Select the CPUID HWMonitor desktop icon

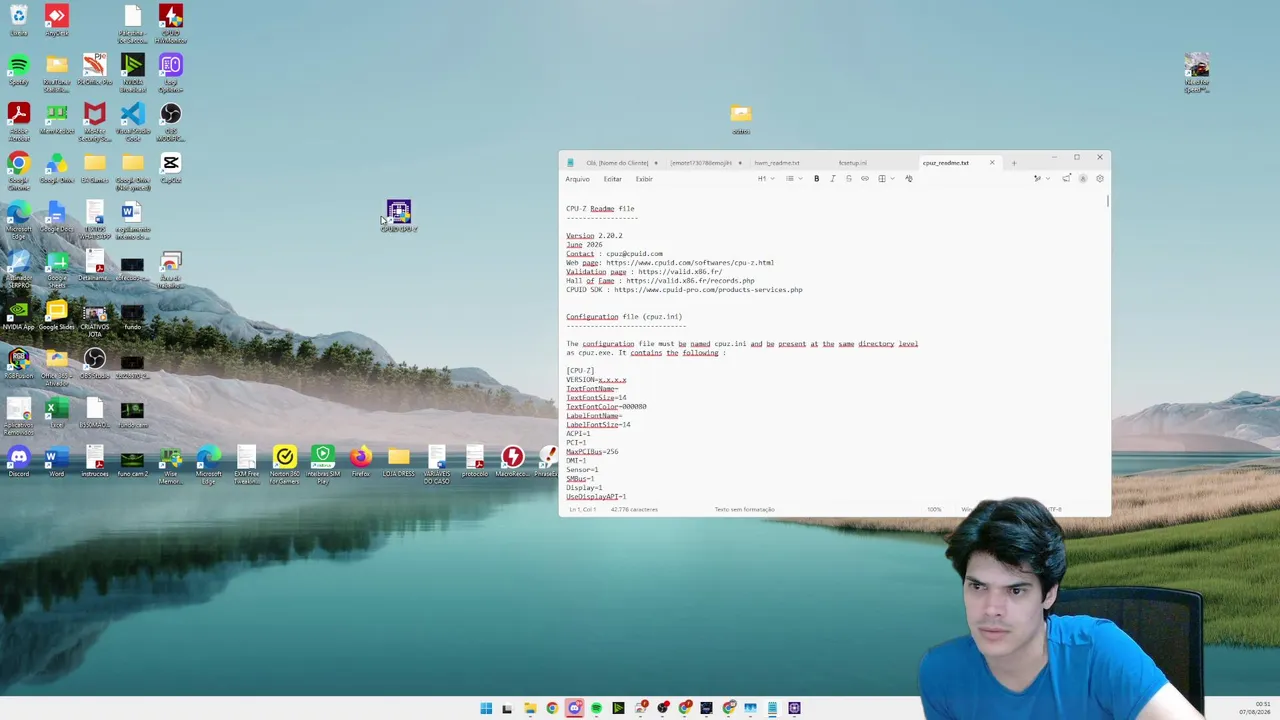[171, 24]
